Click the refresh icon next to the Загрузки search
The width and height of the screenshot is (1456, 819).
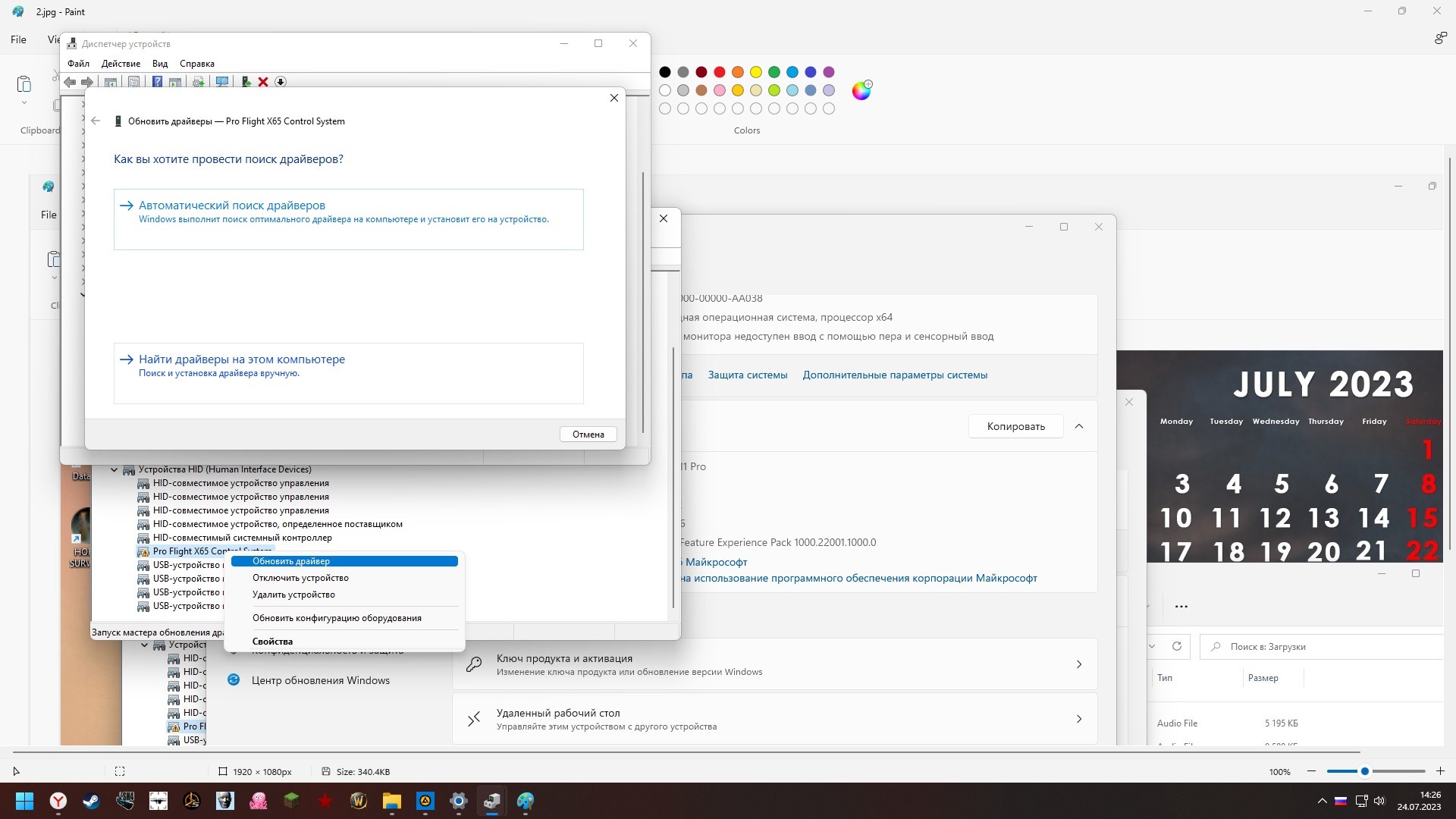1176,647
